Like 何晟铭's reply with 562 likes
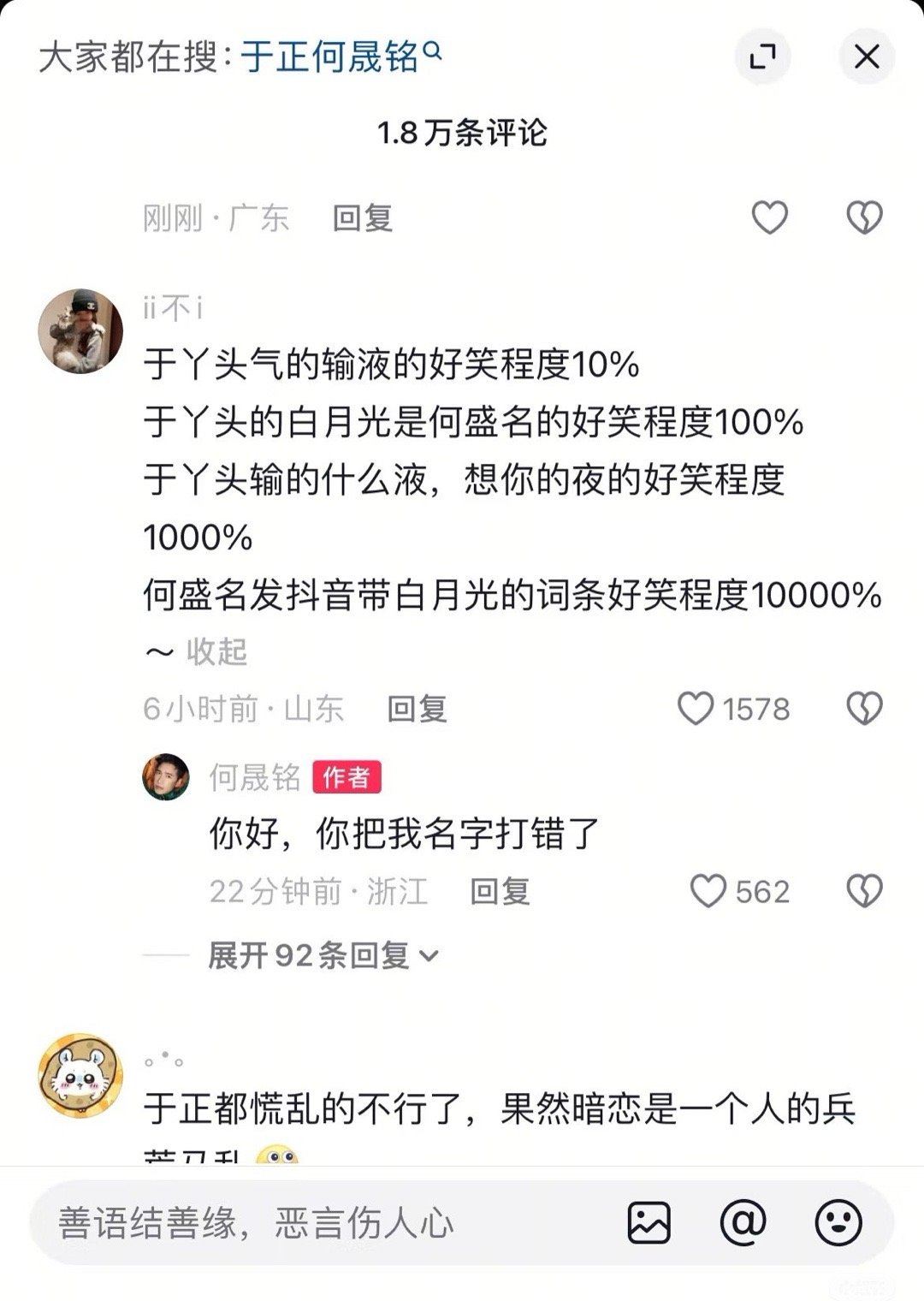Image resolution: width=924 pixels, height=1301 pixels. 708,891
